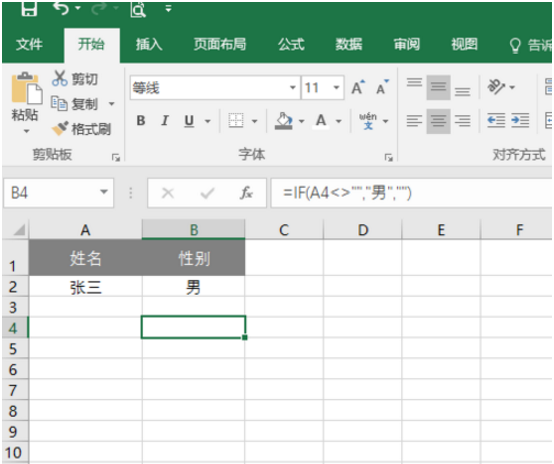
Task: Open the Name Box dropdown arrow
Action: pos(104,193)
